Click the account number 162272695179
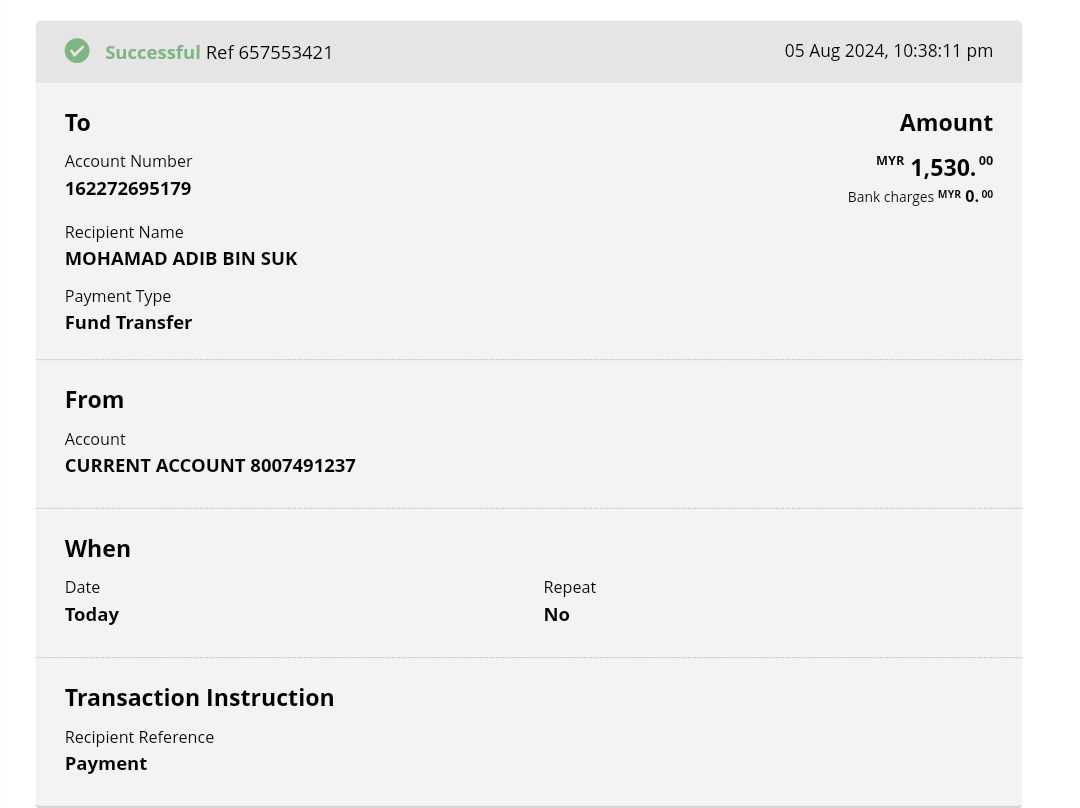 (128, 188)
